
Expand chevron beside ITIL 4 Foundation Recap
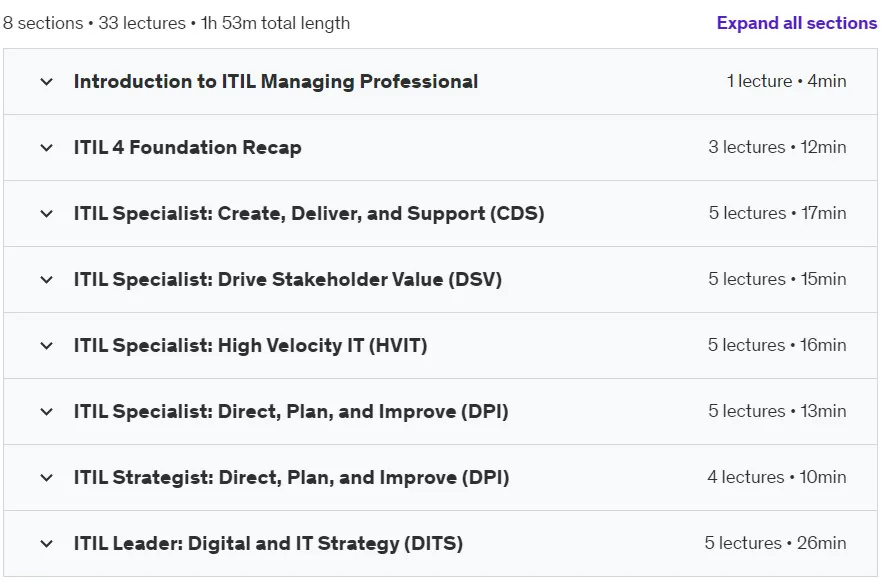point(47,148)
